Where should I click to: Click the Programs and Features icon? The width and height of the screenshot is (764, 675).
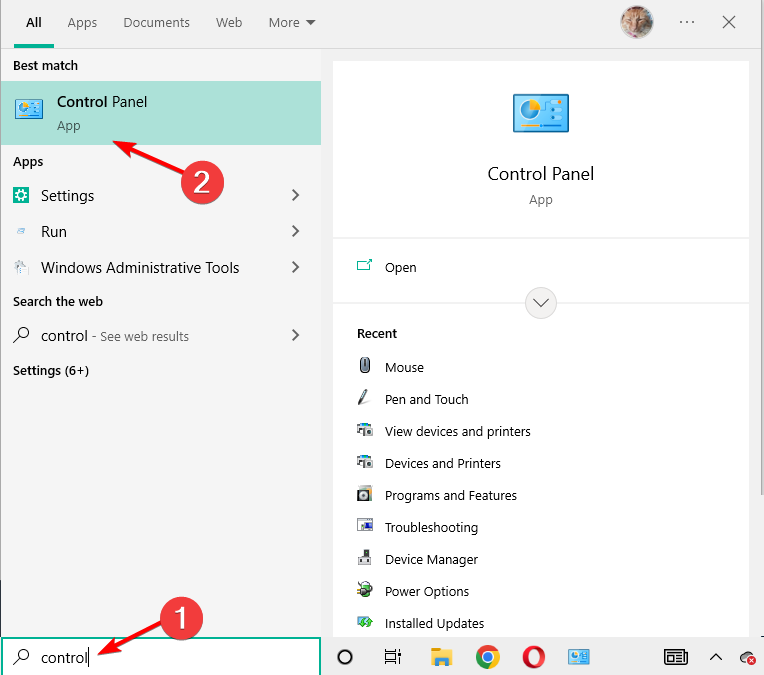[364, 494]
